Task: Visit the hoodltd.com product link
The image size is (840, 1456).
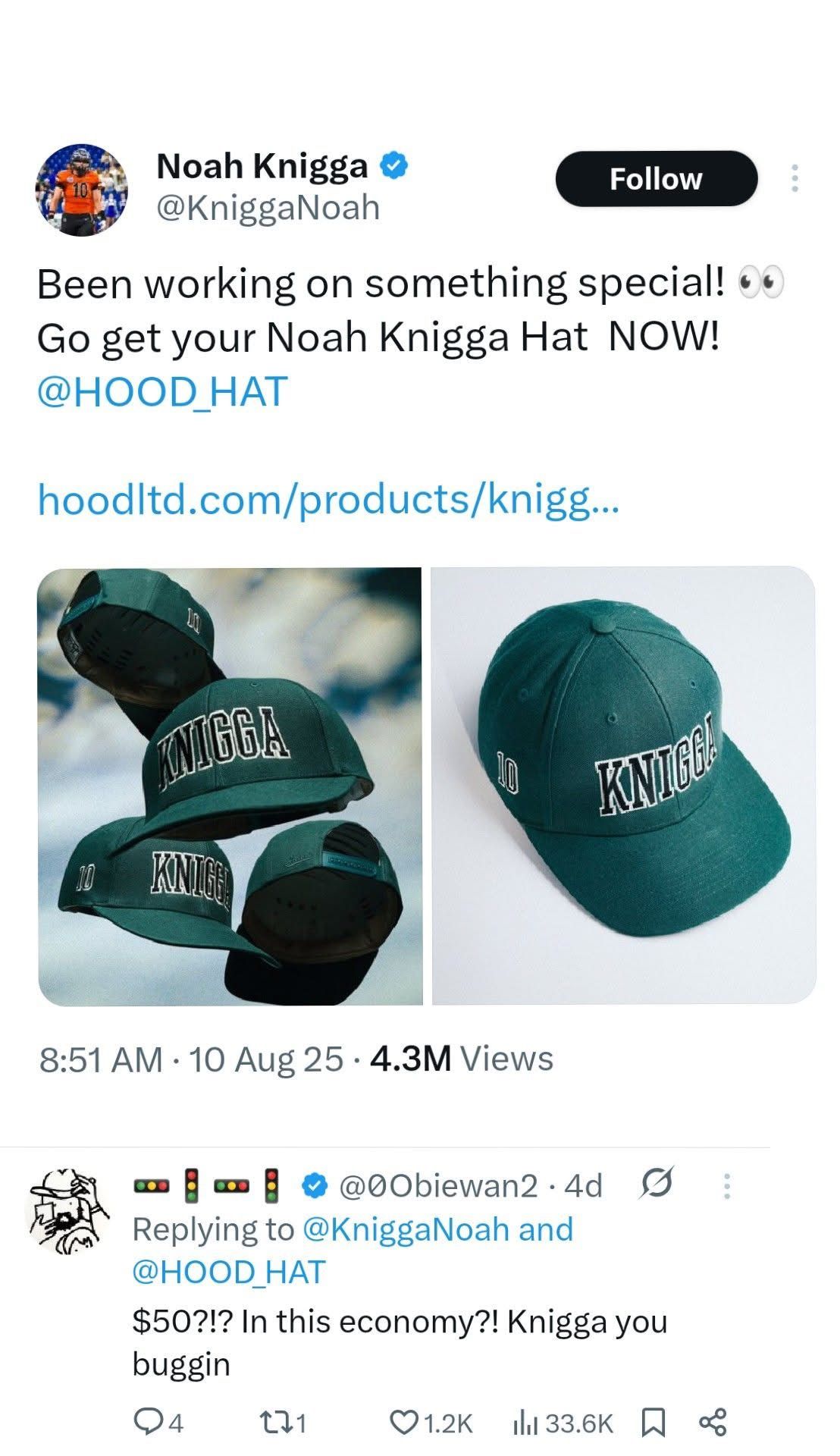Action: (x=329, y=500)
